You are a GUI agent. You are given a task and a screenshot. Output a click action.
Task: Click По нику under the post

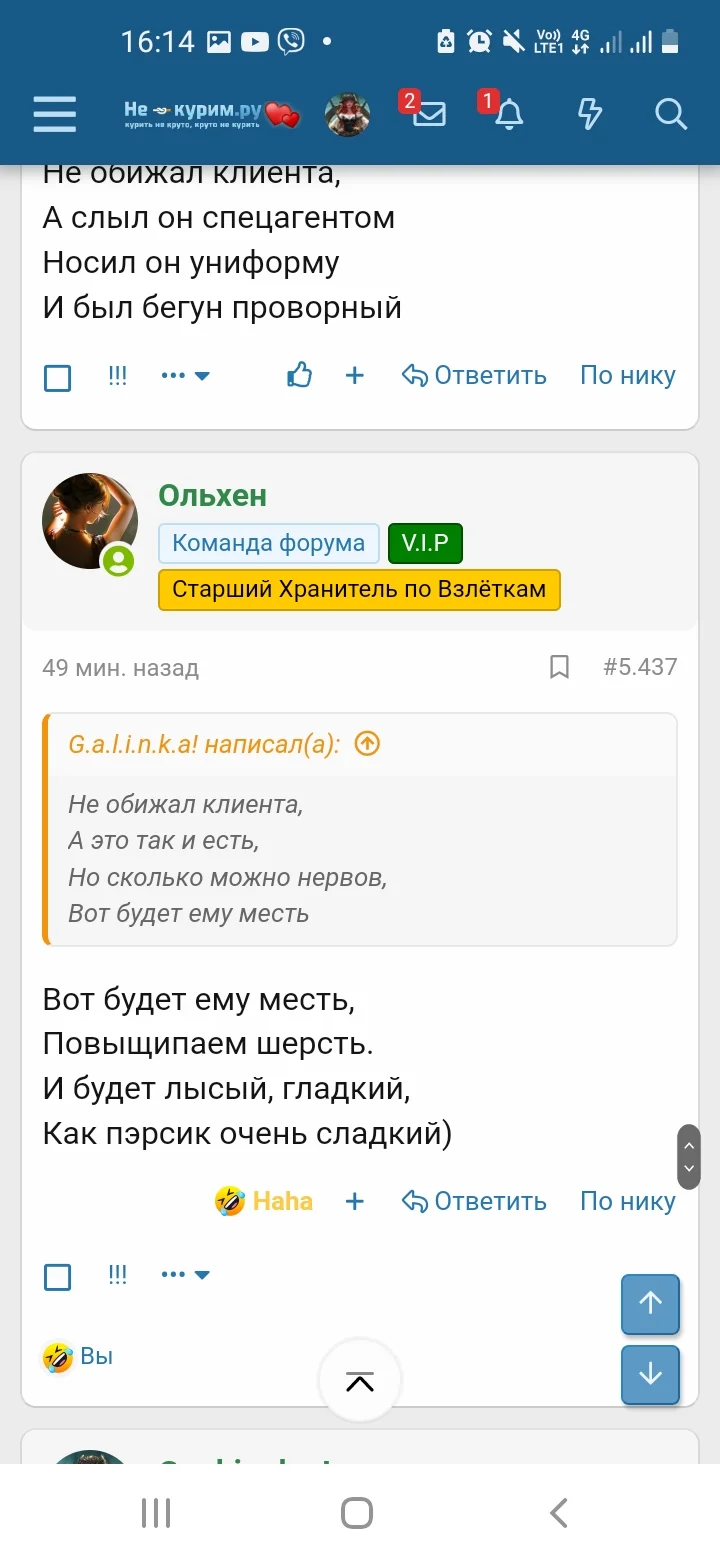[627, 1200]
